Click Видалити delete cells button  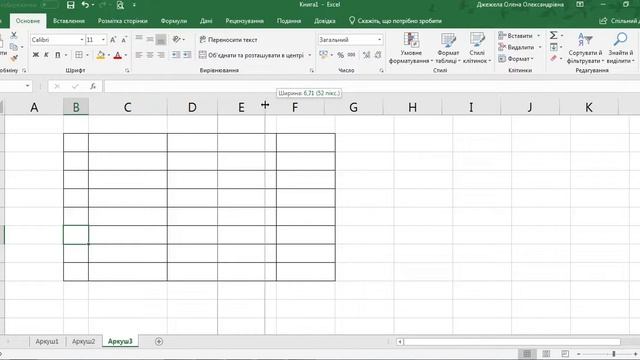point(516,47)
